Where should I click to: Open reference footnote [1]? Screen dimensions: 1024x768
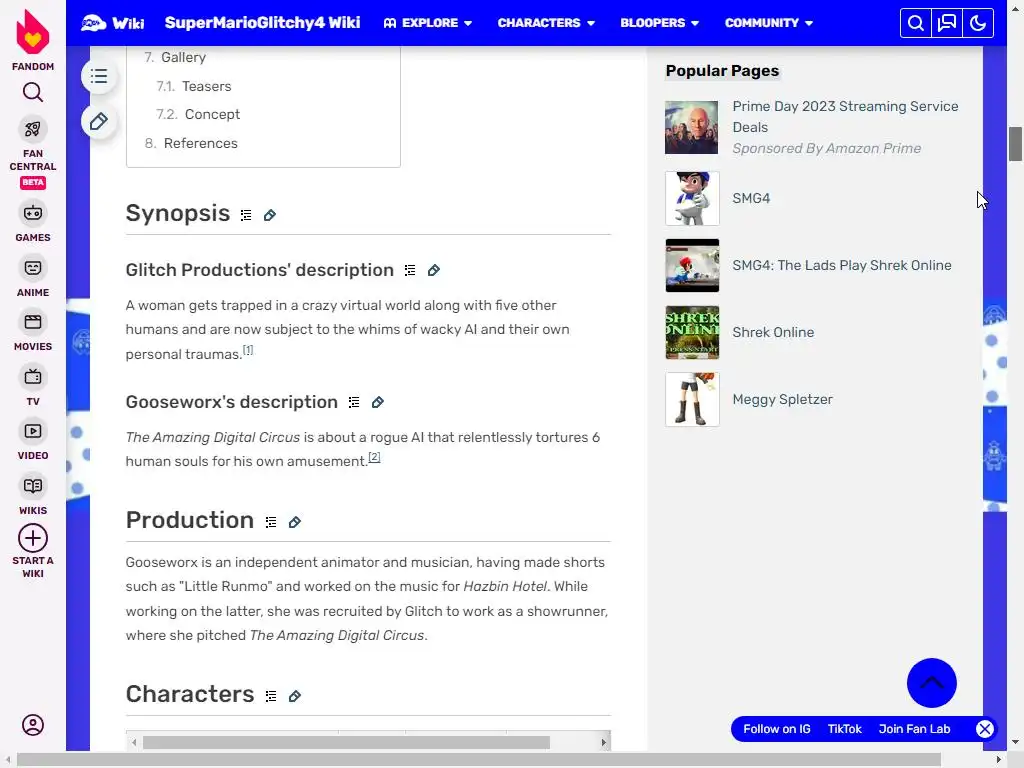[248, 350]
